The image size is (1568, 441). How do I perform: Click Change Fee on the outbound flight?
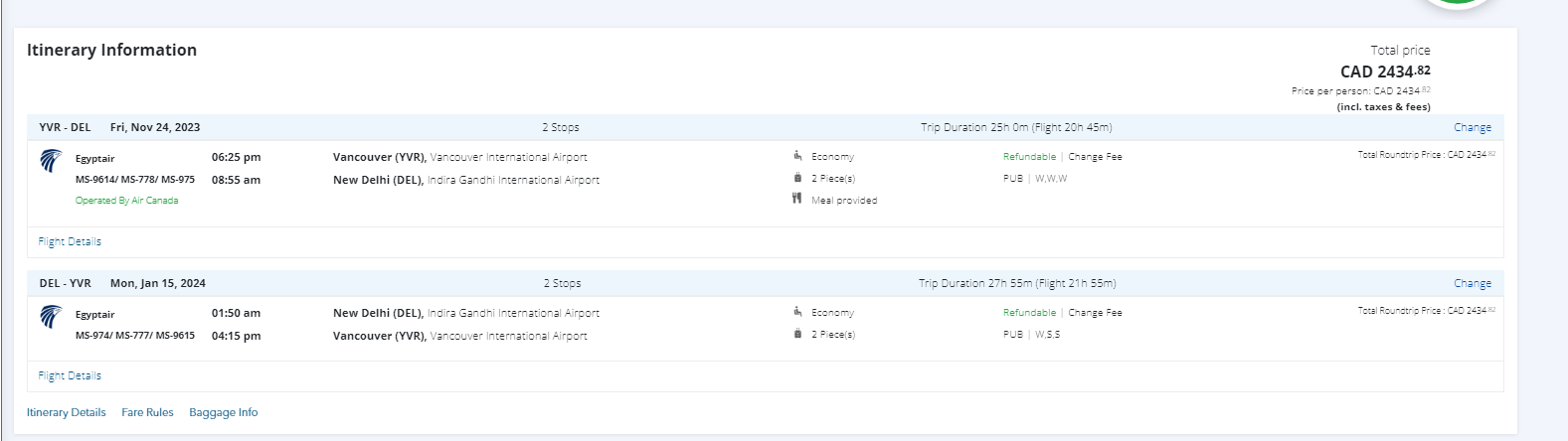[x=1095, y=157]
